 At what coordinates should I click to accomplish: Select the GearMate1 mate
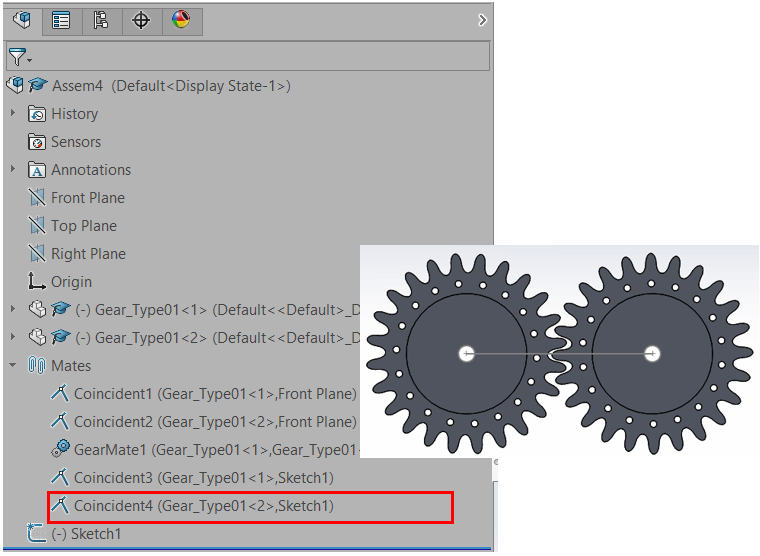[217, 450]
